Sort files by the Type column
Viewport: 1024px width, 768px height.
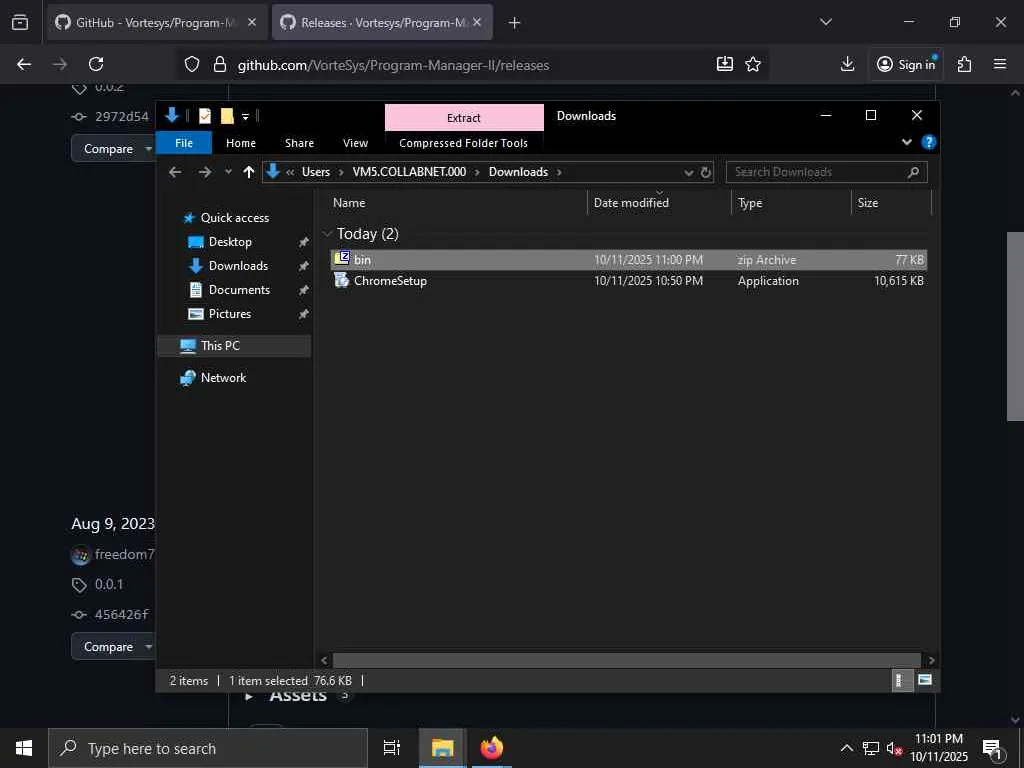click(x=792, y=202)
